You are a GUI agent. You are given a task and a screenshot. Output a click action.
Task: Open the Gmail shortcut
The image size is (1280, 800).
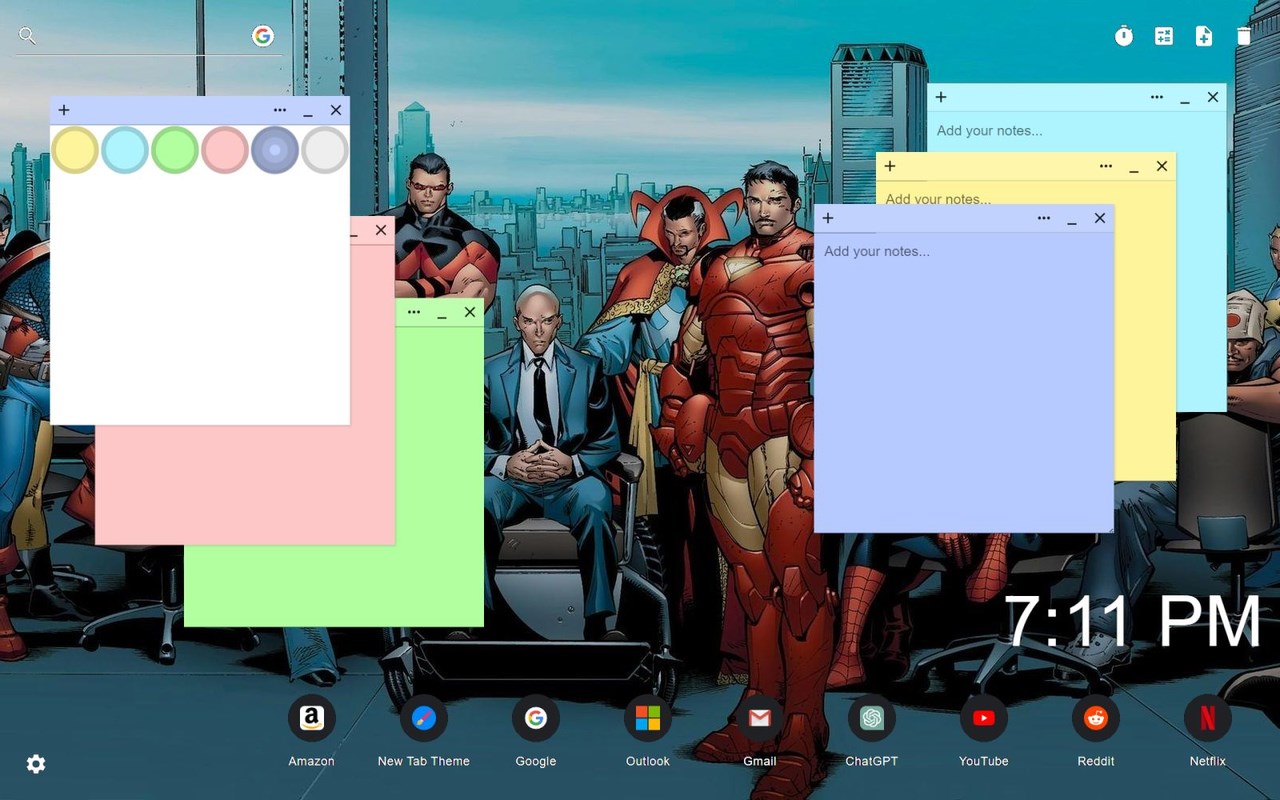click(760, 718)
